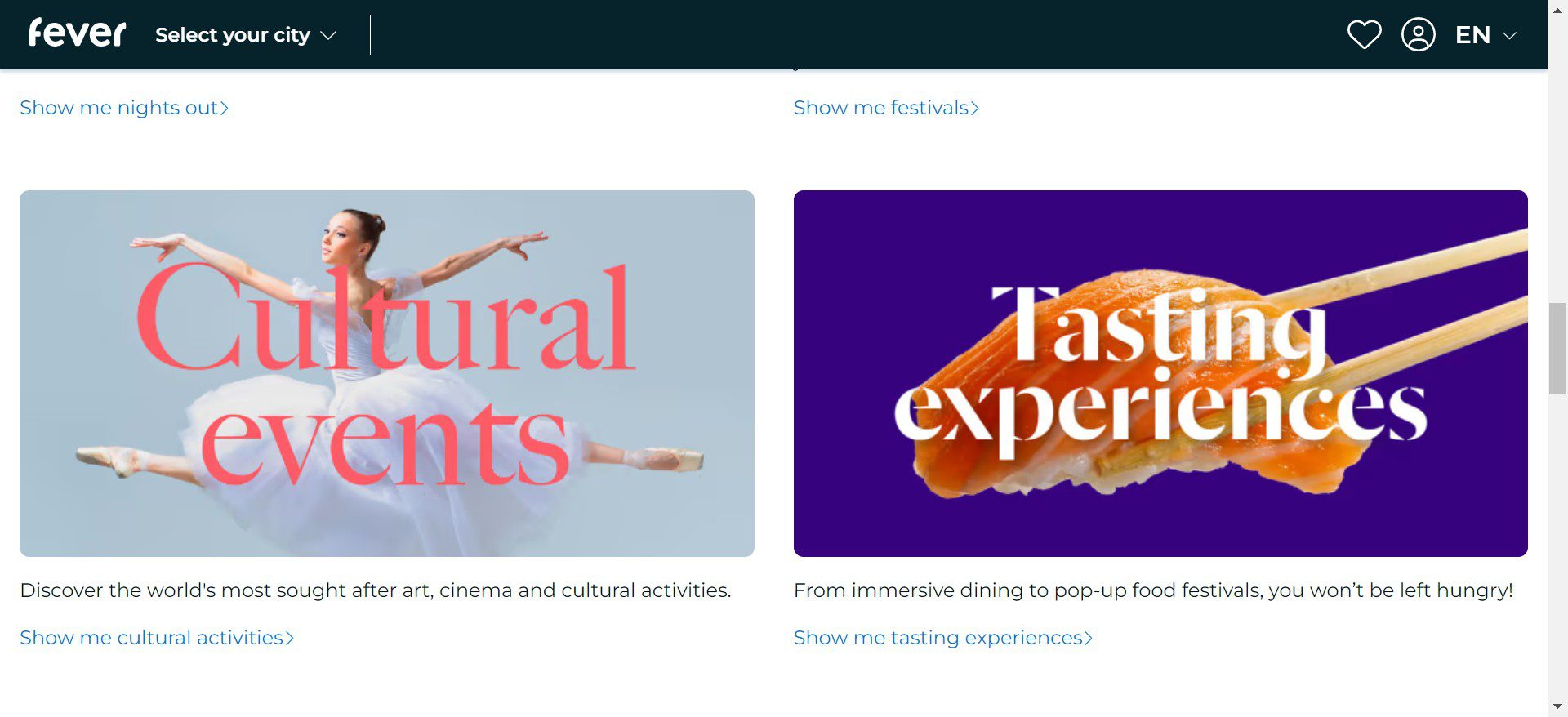
Task: Open the EN language dropdown
Action: point(1486,35)
